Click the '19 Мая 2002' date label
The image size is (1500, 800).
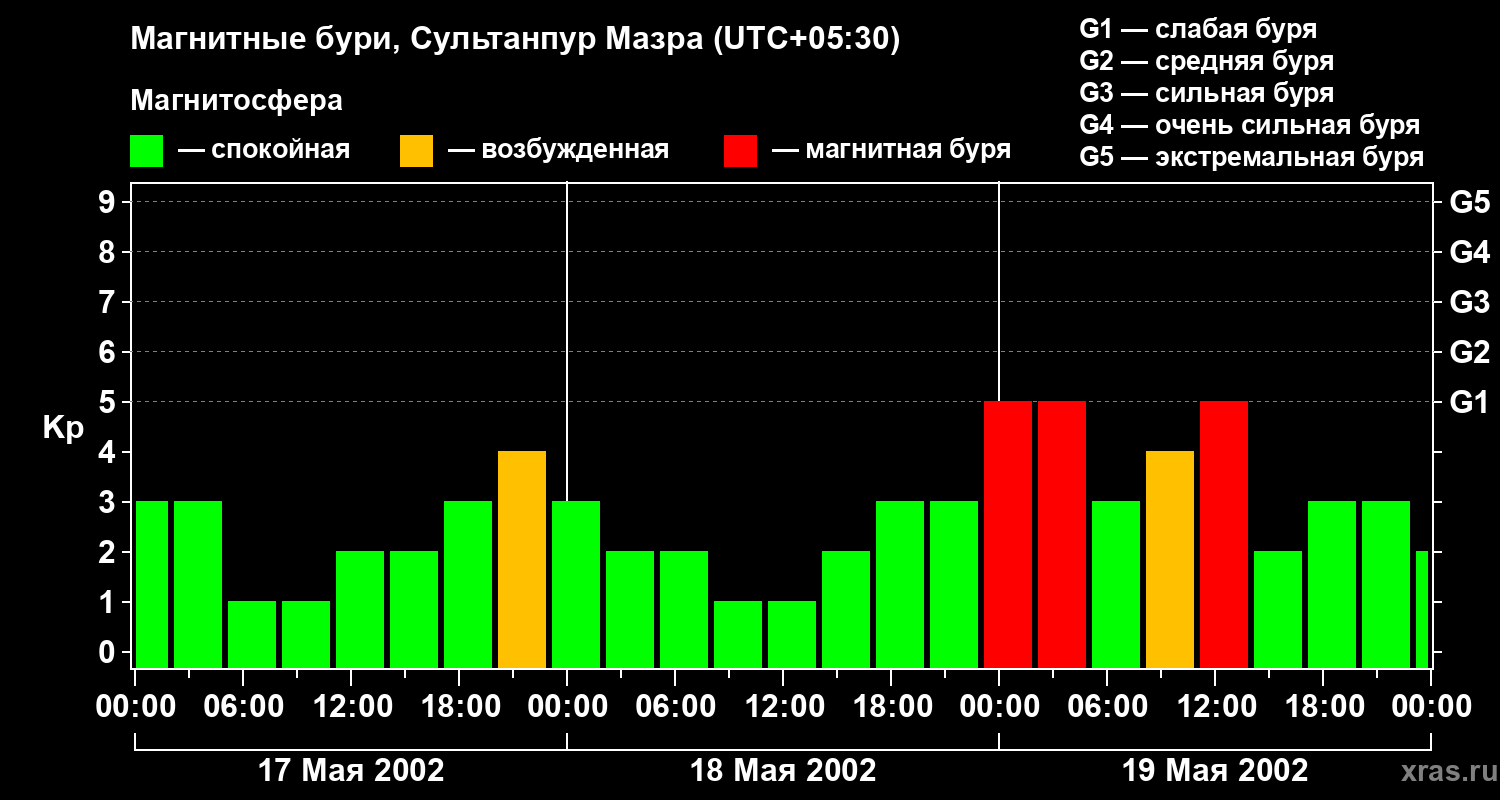click(x=1215, y=771)
